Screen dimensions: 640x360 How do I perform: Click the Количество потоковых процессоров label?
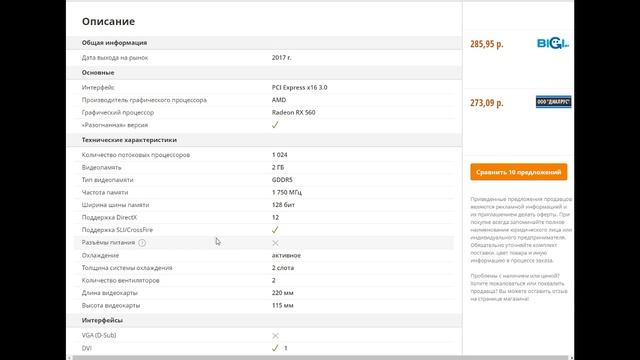point(136,155)
